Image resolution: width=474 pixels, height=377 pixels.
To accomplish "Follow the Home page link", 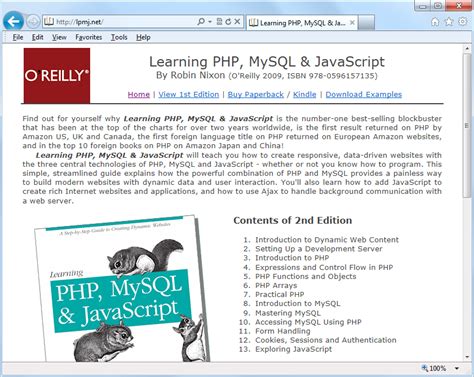I will 139,94.
